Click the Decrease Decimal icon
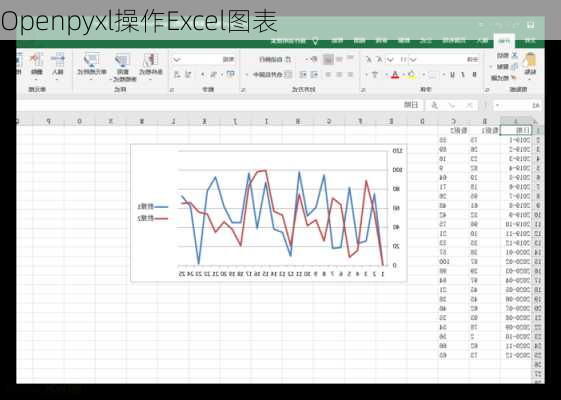Screen dimensions: 561x400 (177, 74)
